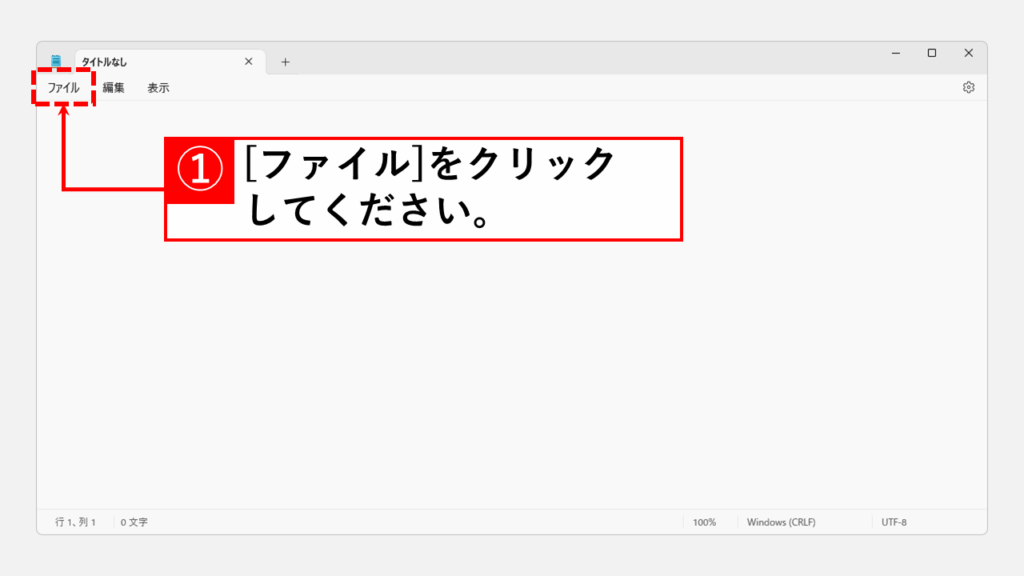Open the ファイル menu

63,87
